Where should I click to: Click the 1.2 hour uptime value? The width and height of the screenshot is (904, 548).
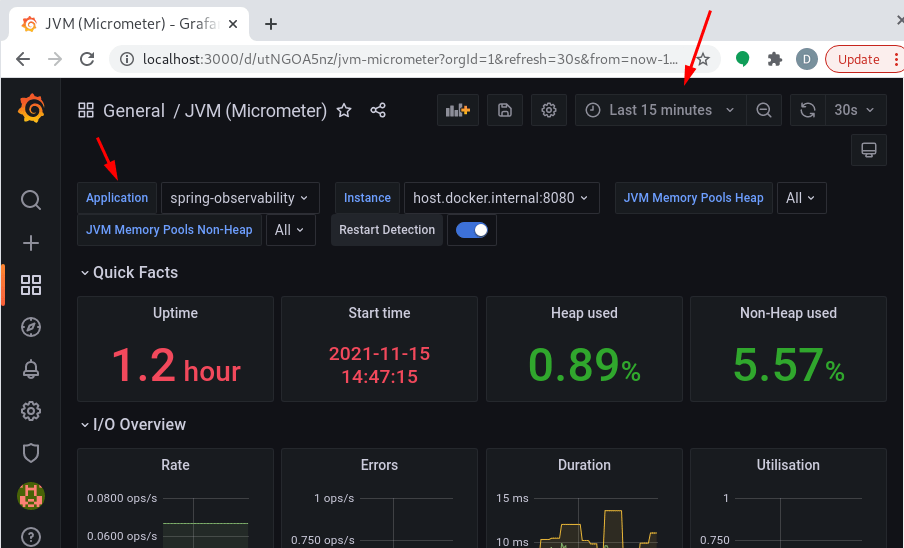point(175,365)
